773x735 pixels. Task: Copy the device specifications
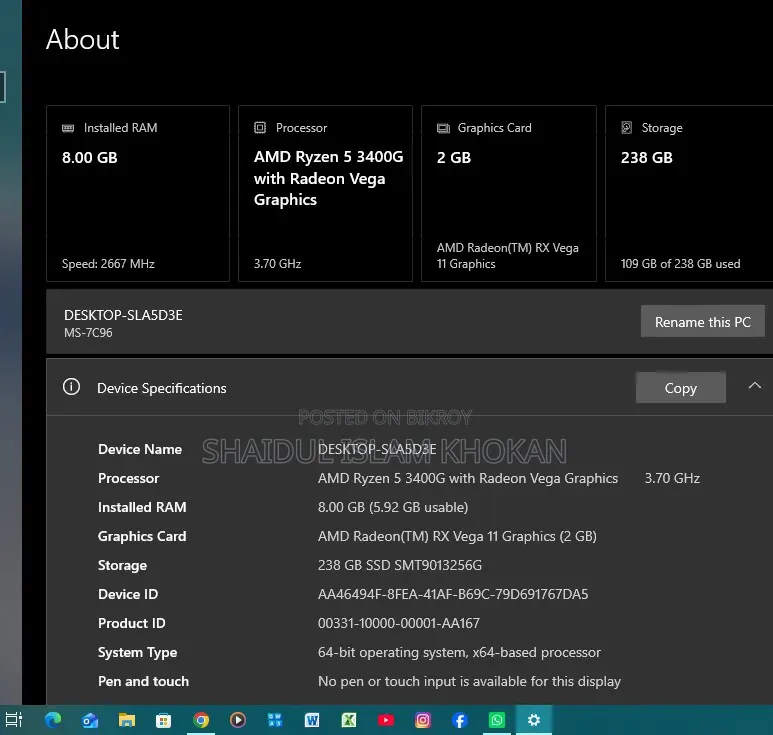[680, 388]
